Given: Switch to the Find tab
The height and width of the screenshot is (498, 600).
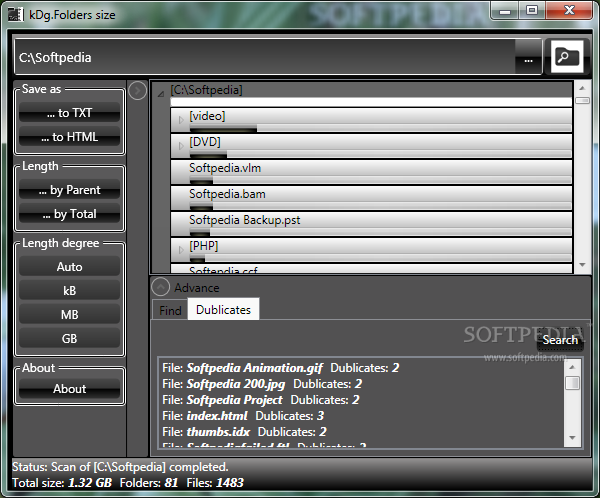Looking at the screenshot, I should click(x=170, y=310).
